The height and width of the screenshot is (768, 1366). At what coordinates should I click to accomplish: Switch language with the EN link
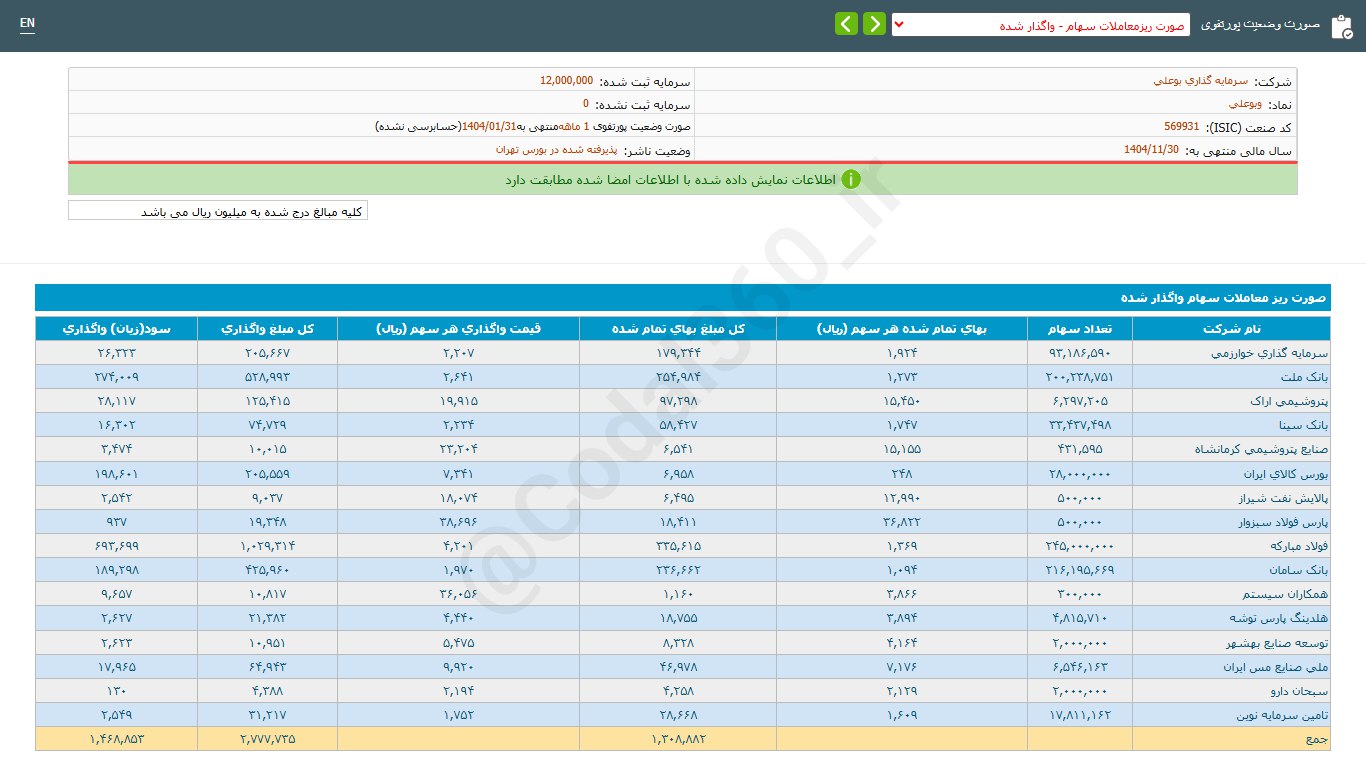(x=27, y=24)
